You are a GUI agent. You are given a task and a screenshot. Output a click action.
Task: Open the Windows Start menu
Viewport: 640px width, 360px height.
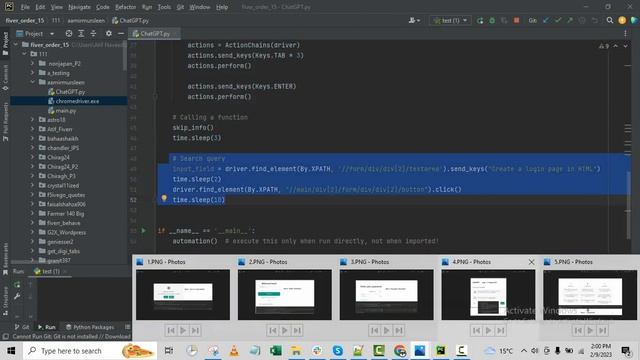(11, 351)
